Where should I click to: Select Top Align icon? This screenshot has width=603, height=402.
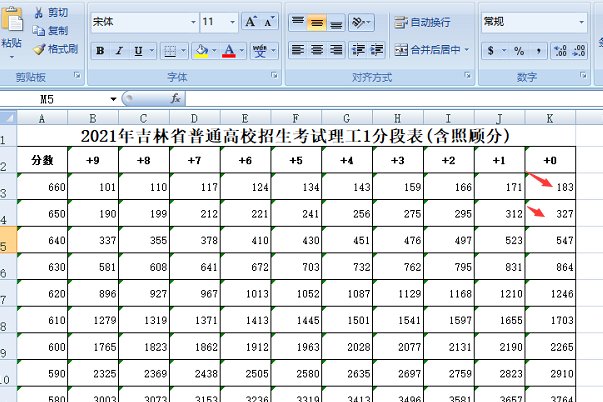(298, 22)
